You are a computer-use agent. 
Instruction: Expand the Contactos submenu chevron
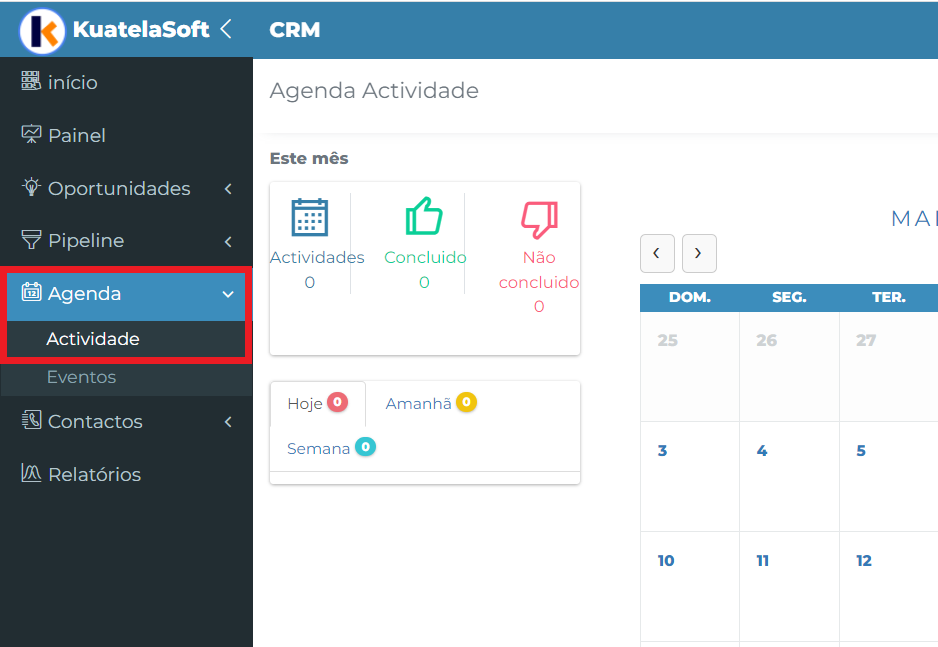228,422
